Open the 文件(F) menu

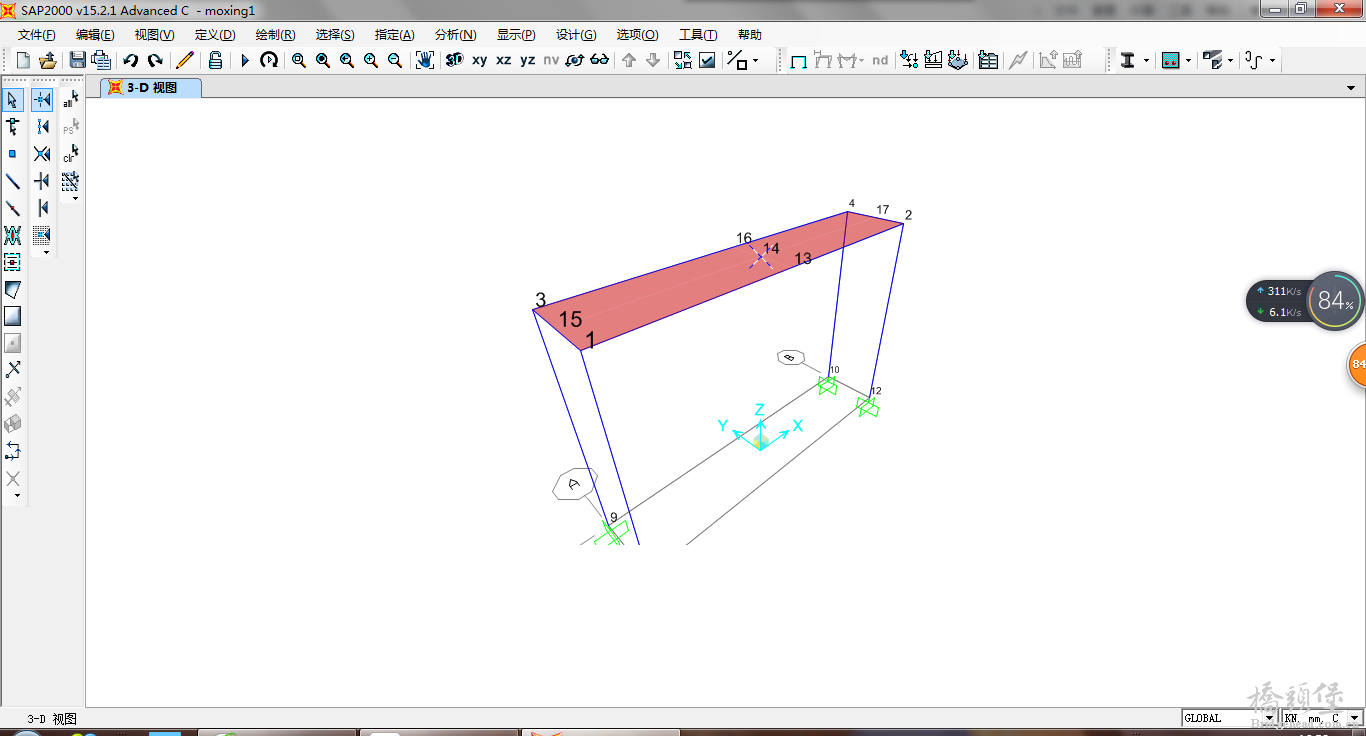[x=37, y=34]
